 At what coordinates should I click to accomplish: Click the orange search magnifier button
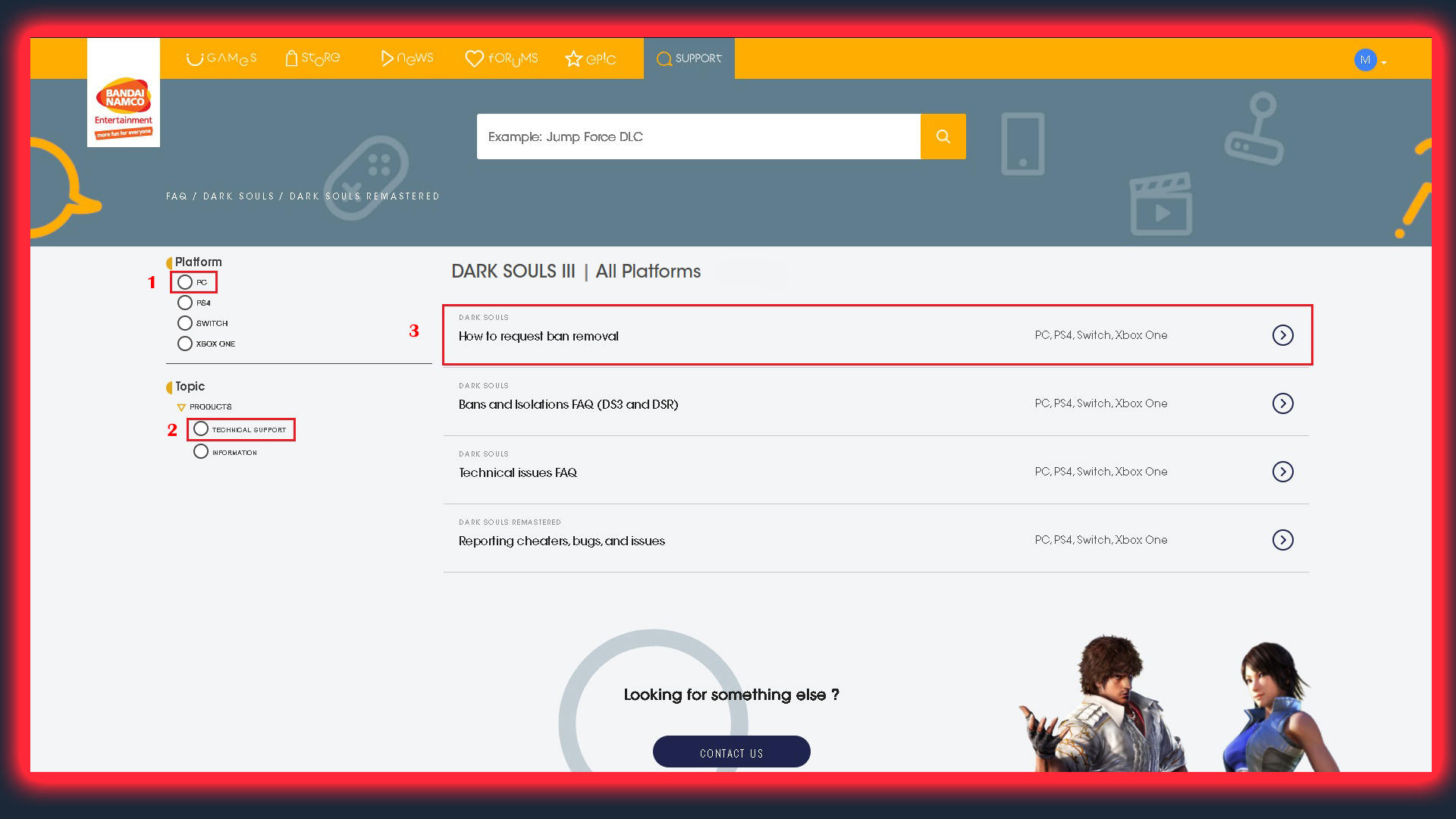pyautogui.click(x=943, y=136)
